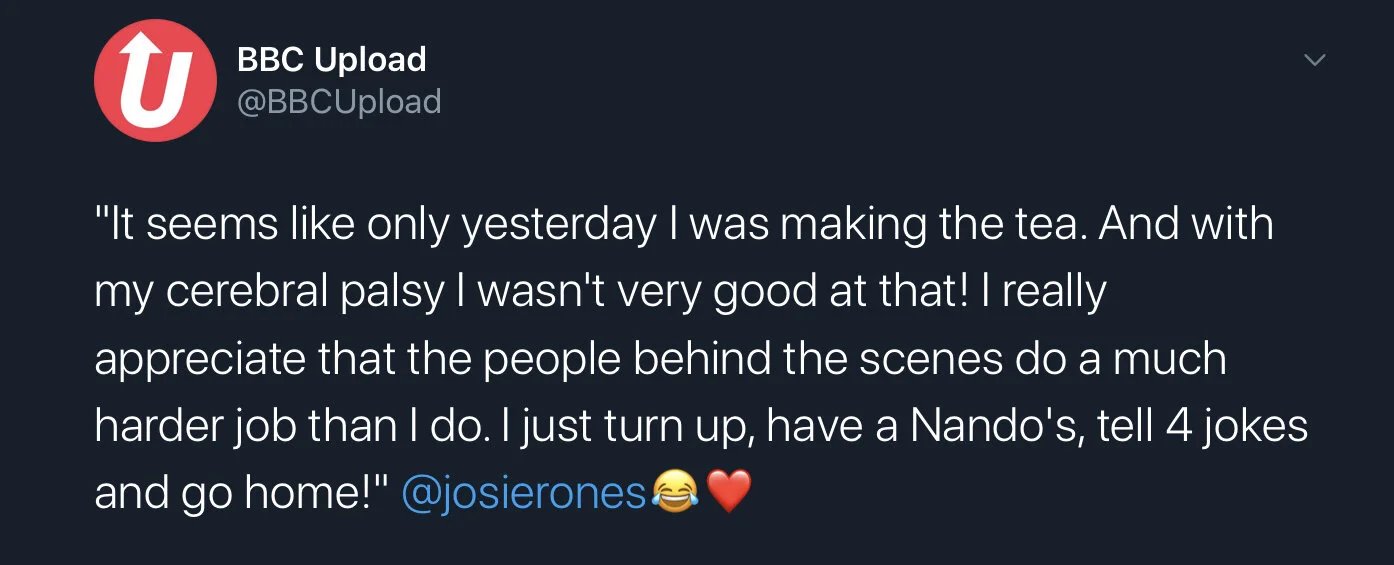The height and width of the screenshot is (565, 1394).
Task: Click the words "and go home!"
Action: [x=233, y=493]
